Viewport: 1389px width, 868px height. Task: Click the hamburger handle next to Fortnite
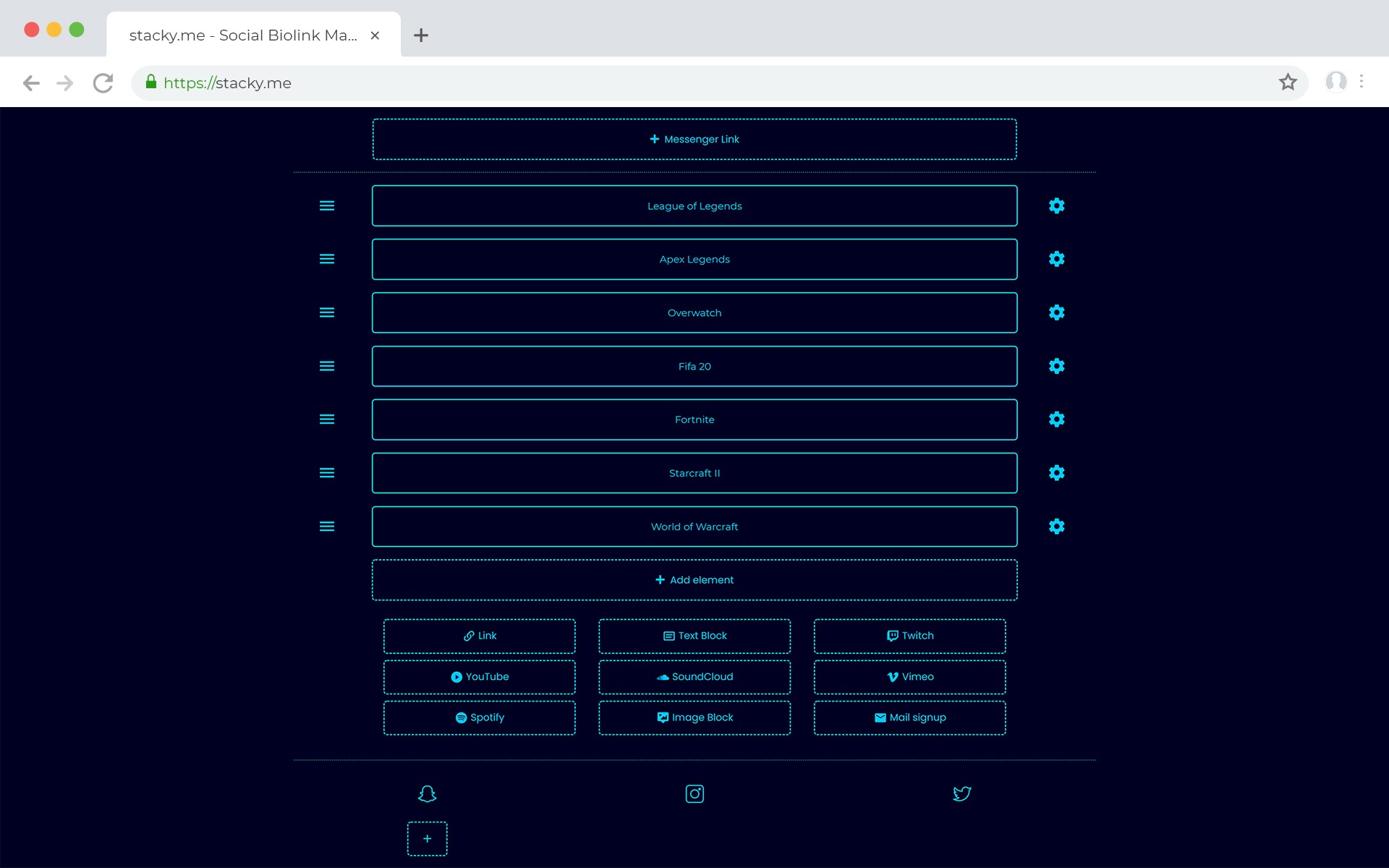tap(327, 420)
